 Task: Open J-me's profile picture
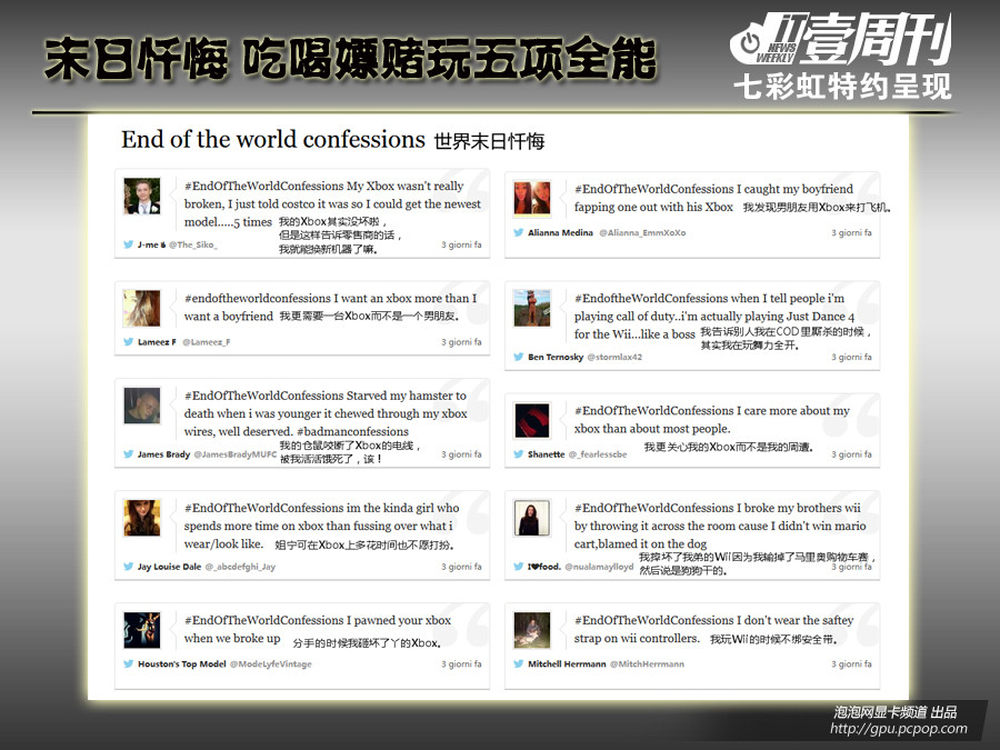click(142, 196)
